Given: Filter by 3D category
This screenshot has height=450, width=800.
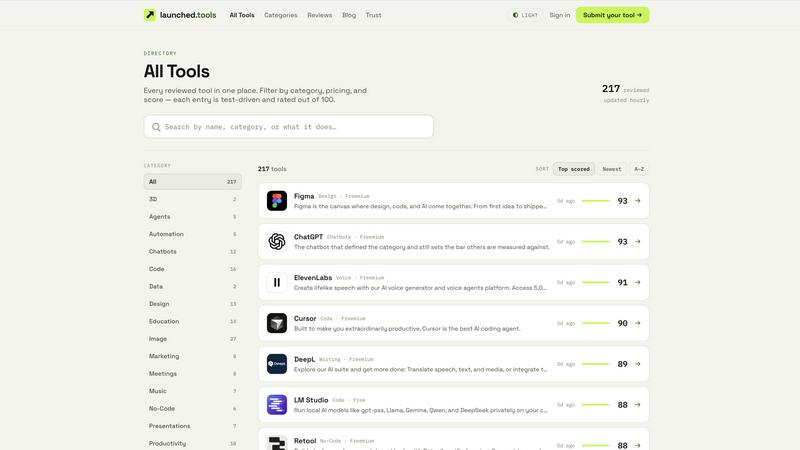Looking at the screenshot, I should click(192, 199).
